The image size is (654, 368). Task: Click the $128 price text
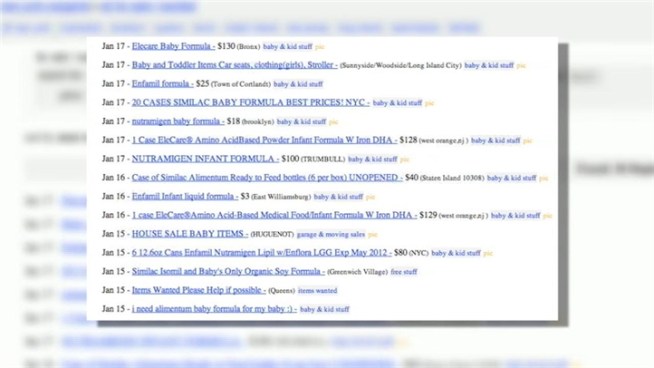(x=408, y=140)
